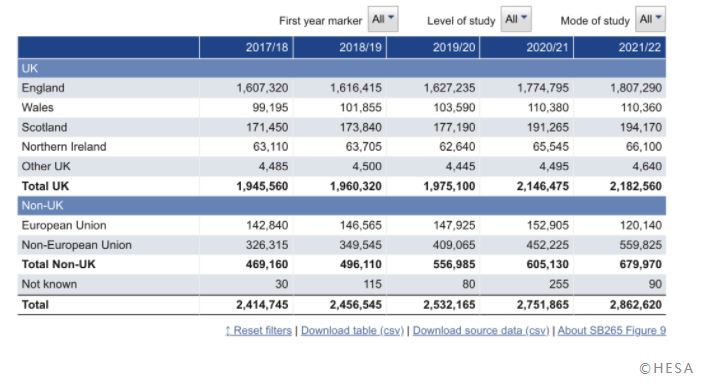Open the First year marker dropdown
This screenshot has width=703, height=387.
click(382, 19)
